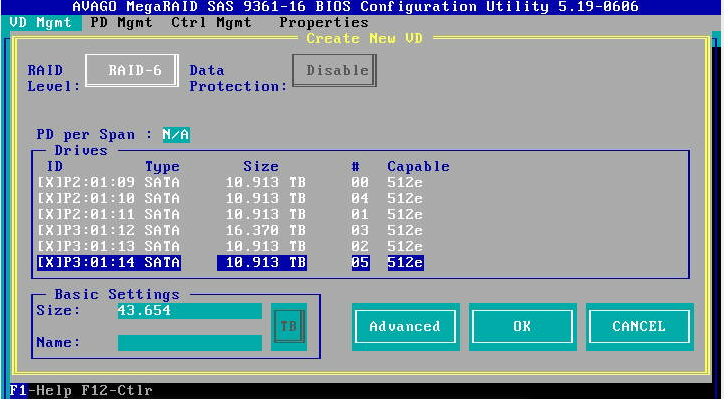Viewport: 724px width, 399px height.
Task: Click the Size field showing 43.654
Action: point(190,311)
